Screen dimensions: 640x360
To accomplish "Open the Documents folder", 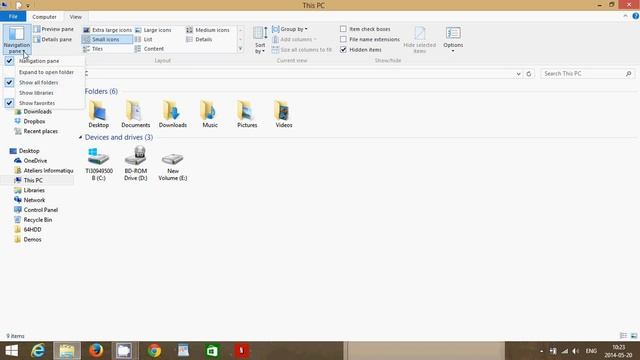I will 136,114.
